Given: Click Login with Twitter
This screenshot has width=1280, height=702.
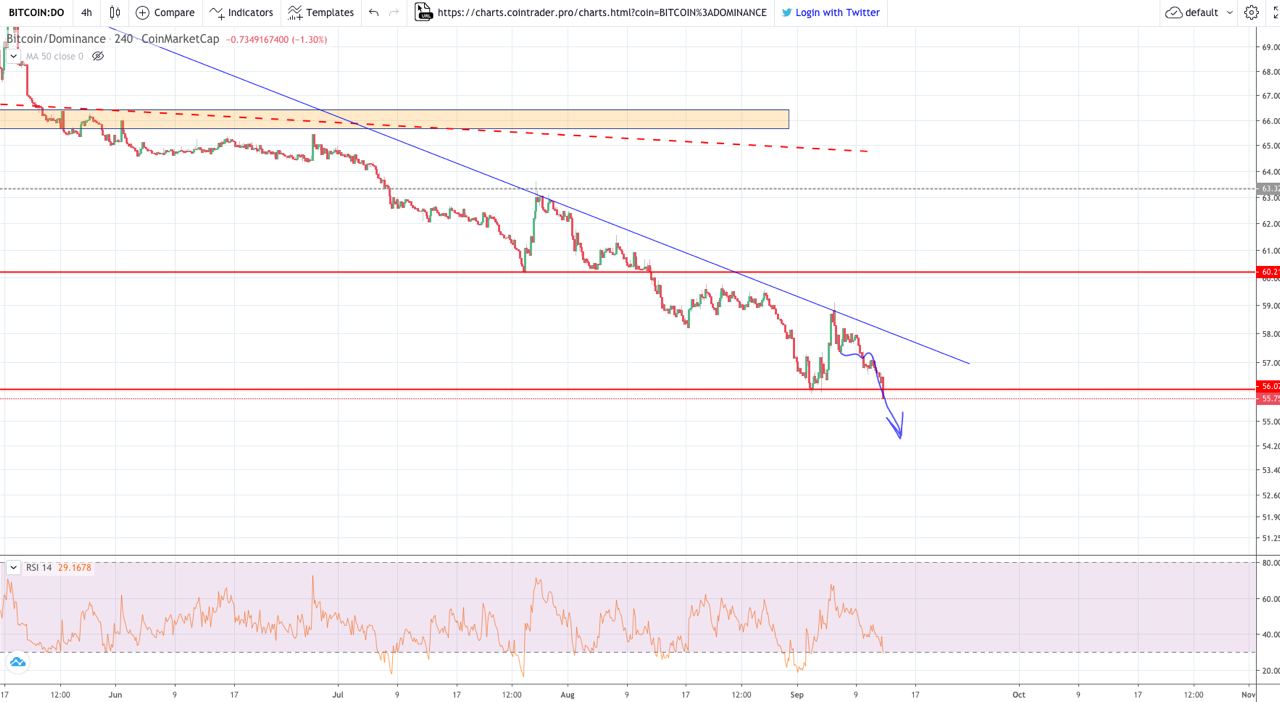Looking at the screenshot, I should click(831, 12).
